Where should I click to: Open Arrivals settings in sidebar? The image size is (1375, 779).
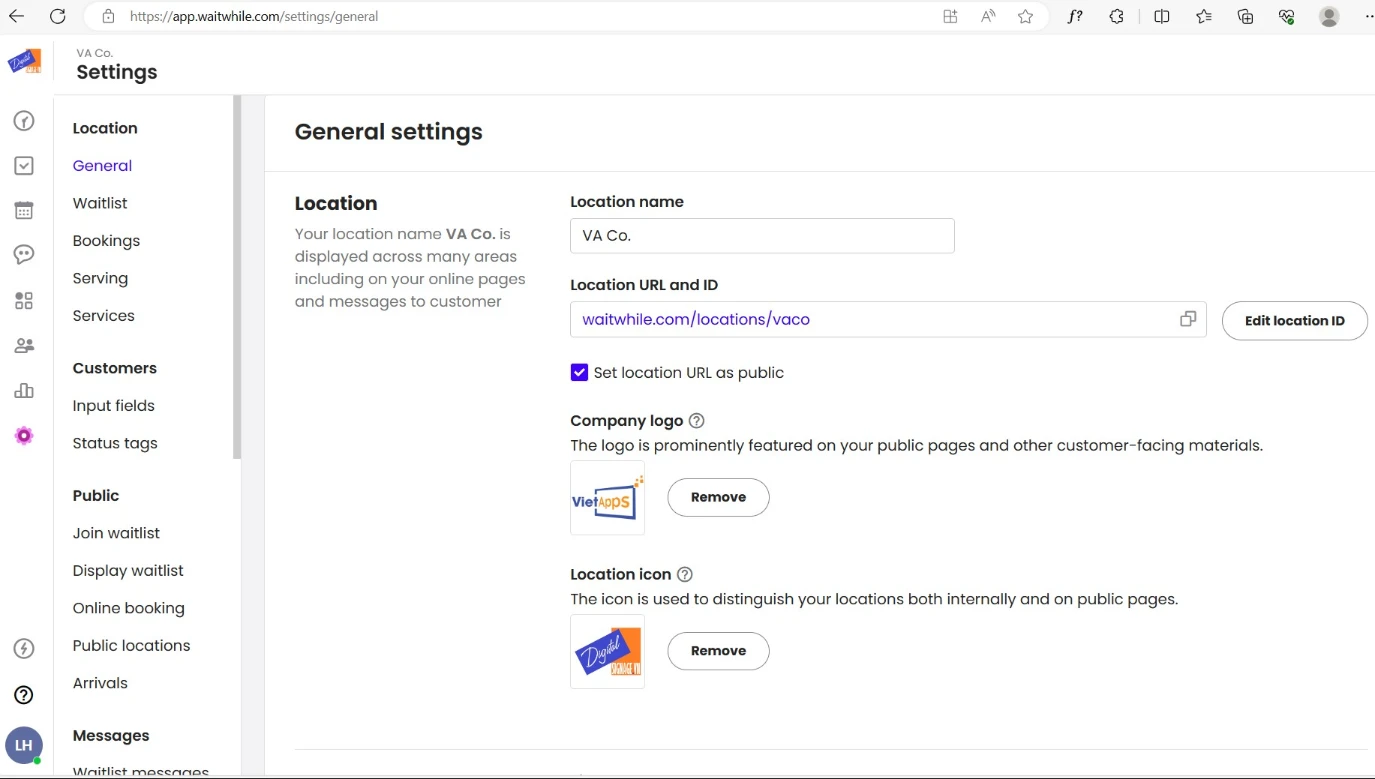click(x=100, y=683)
